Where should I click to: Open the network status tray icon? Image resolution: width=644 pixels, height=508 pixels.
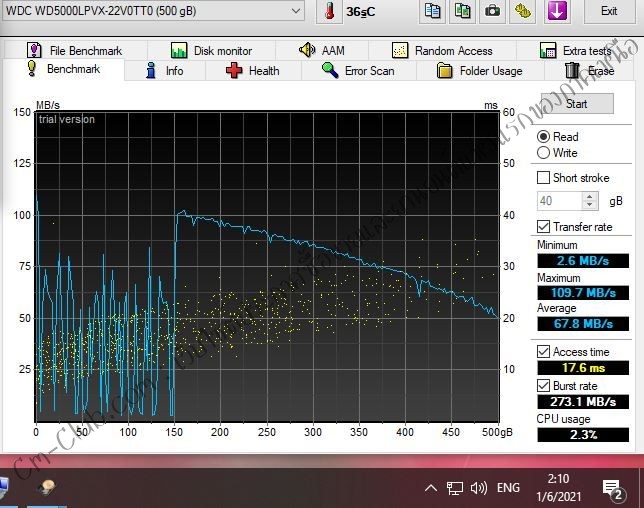(455, 488)
